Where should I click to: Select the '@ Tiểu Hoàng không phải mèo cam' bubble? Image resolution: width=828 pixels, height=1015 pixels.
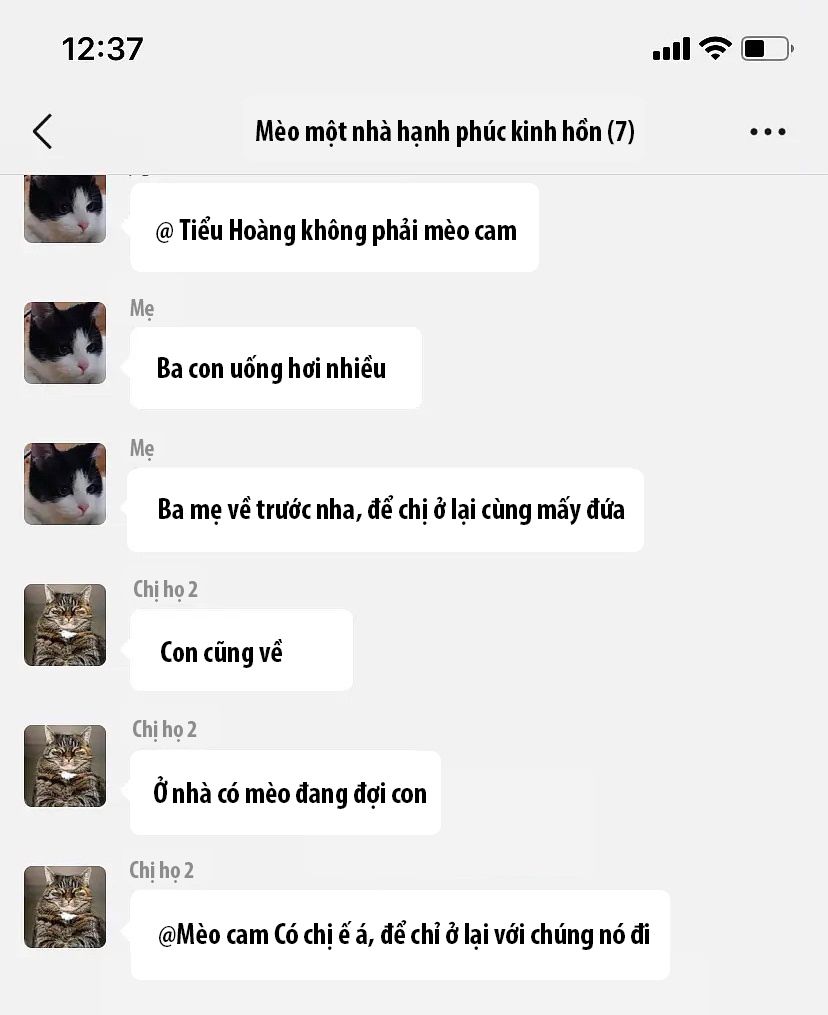click(x=335, y=228)
